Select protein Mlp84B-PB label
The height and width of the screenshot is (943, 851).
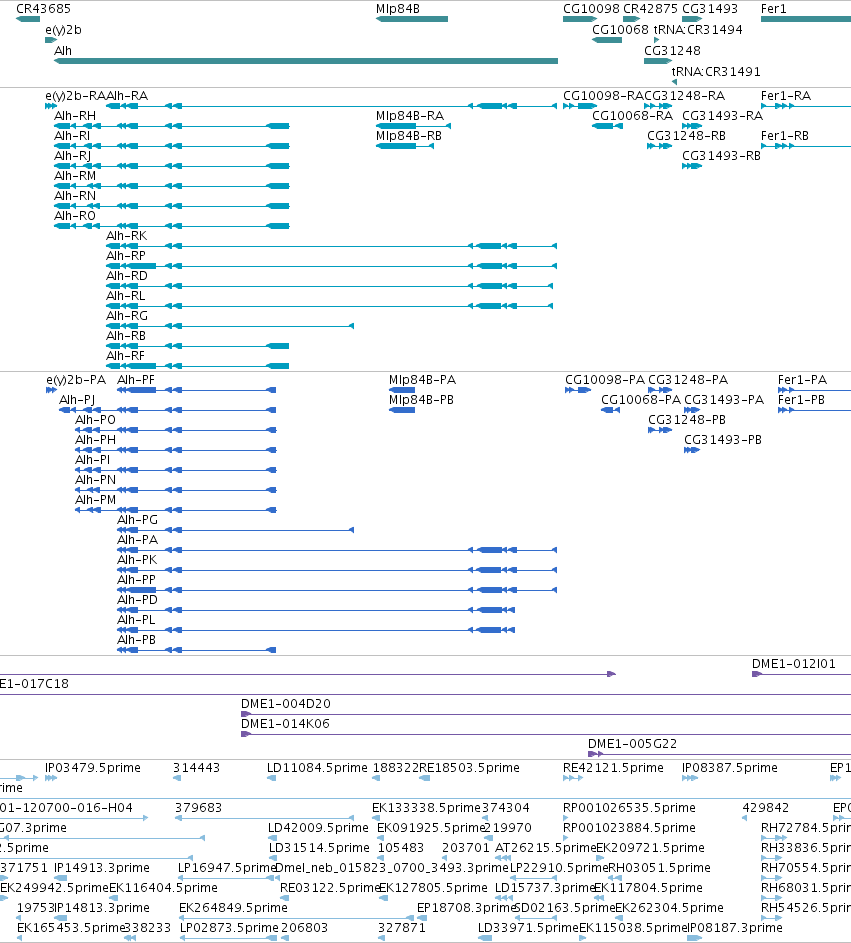[x=422, y=400]
